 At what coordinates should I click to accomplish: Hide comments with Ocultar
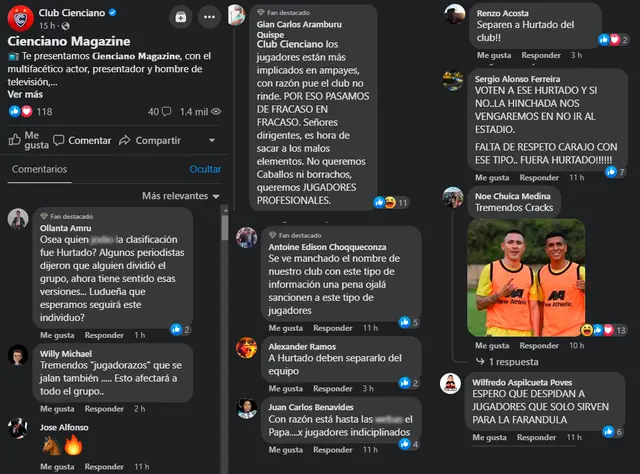coord(205,169)
